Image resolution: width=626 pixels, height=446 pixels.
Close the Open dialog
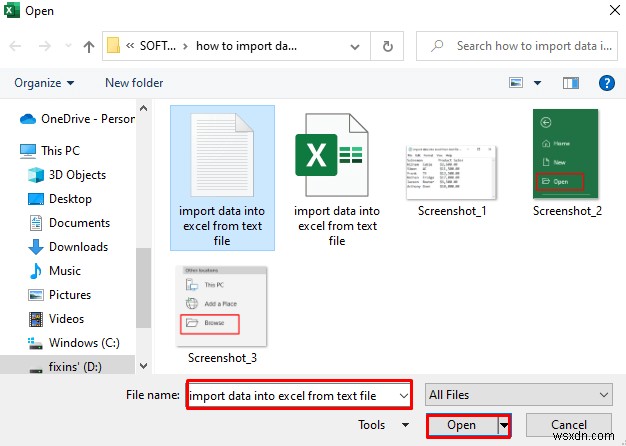[615, 10]
